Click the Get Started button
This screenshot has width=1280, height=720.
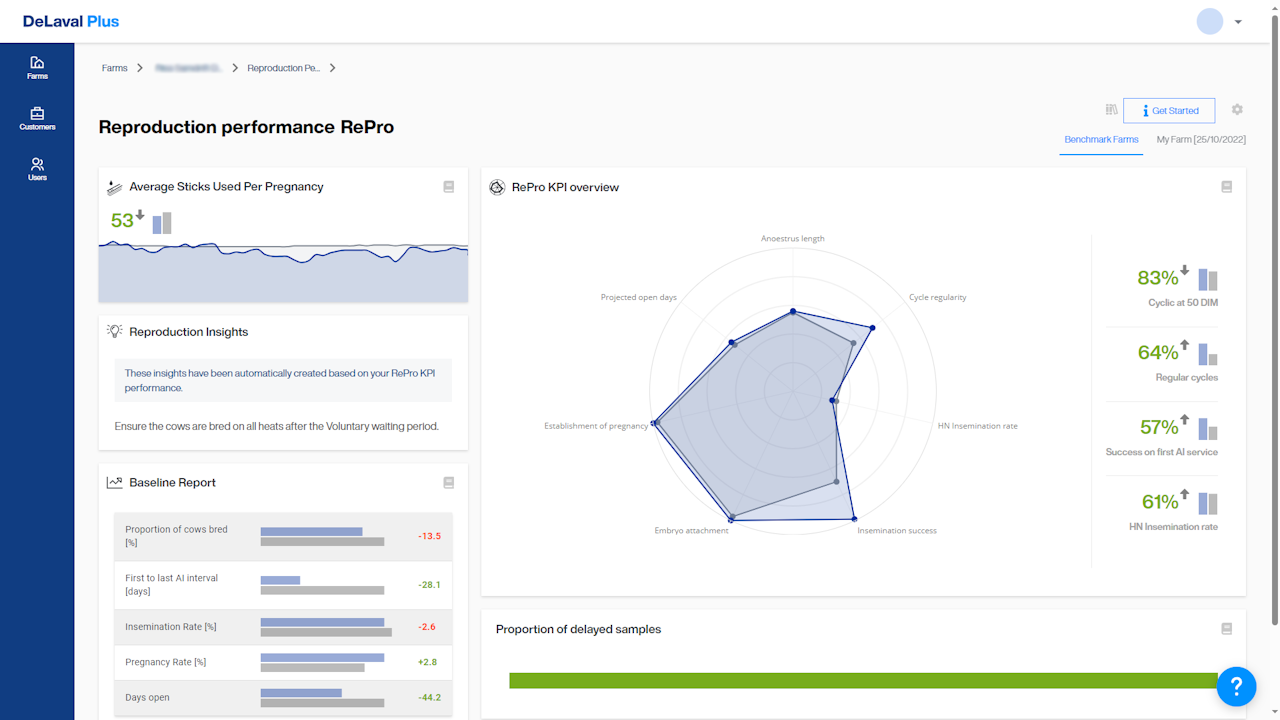coord(1168,110)
